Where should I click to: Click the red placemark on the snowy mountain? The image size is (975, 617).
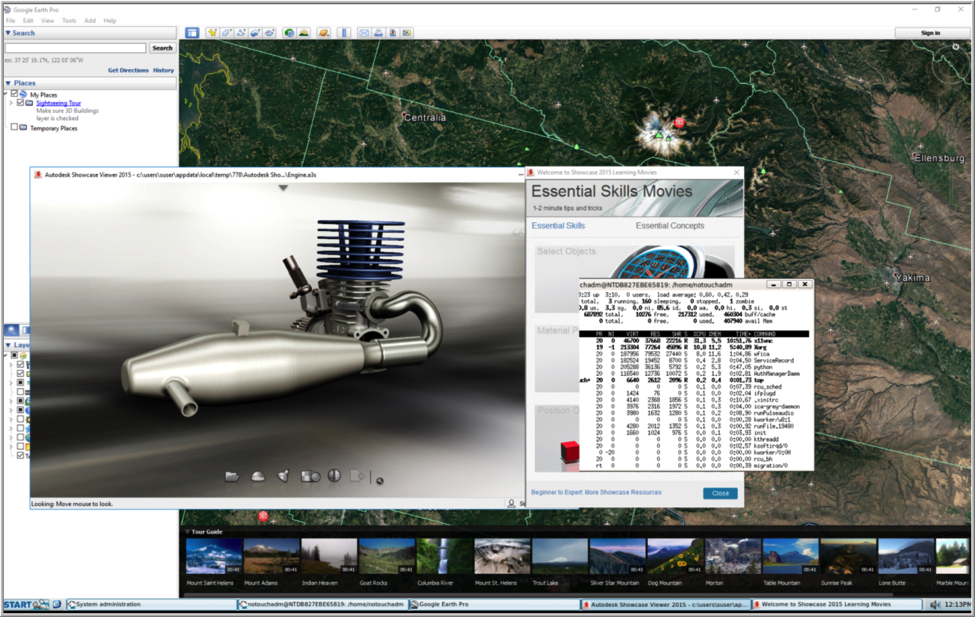pyautogui.click(x=680, y=123)
